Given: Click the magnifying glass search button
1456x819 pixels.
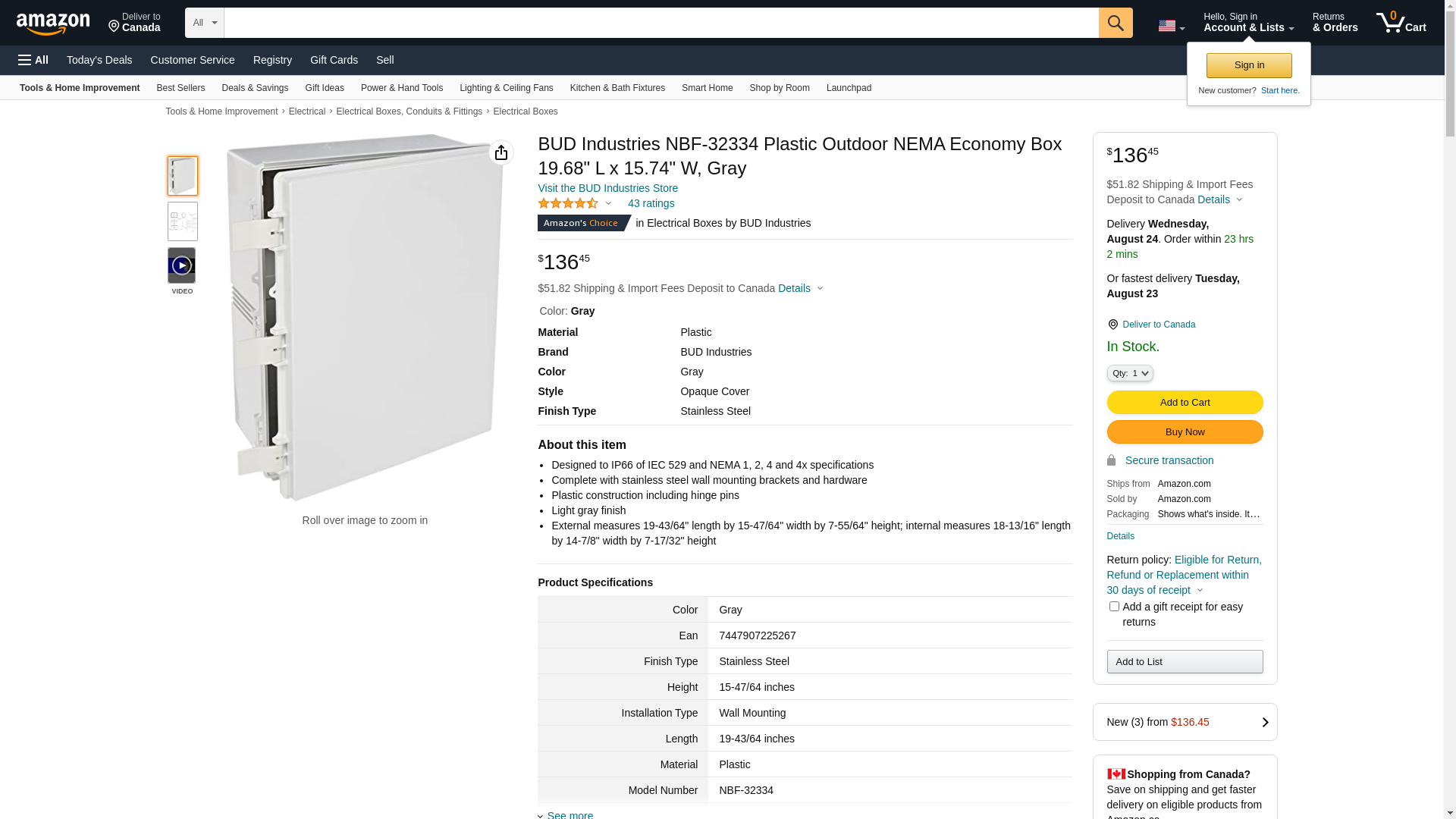Looking at the screenshot, I should click(x=1115, y=23).
